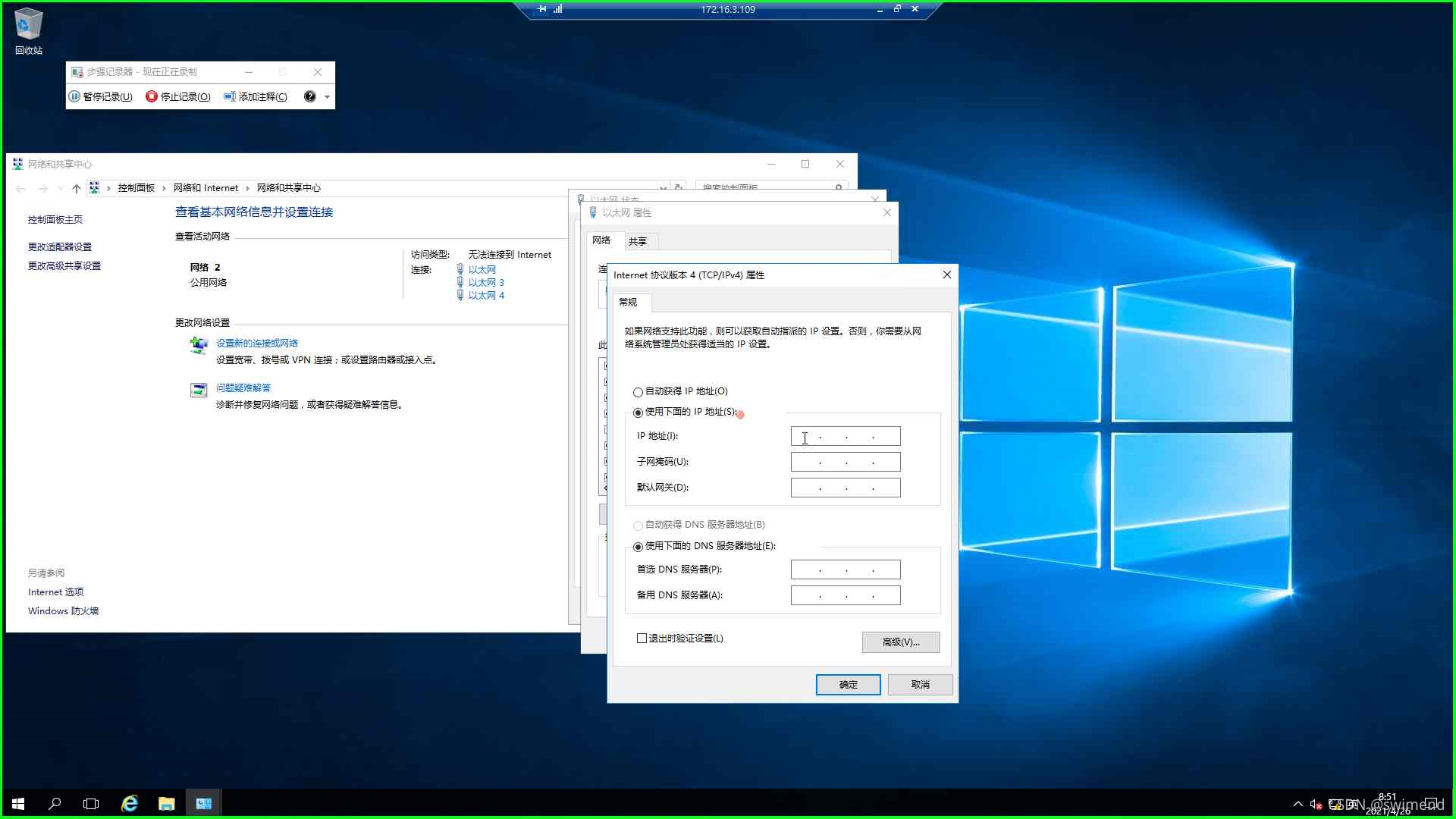Close the IPv4 properties dialog
Screen dimensions: 1456x819
(x=946, y=275)
